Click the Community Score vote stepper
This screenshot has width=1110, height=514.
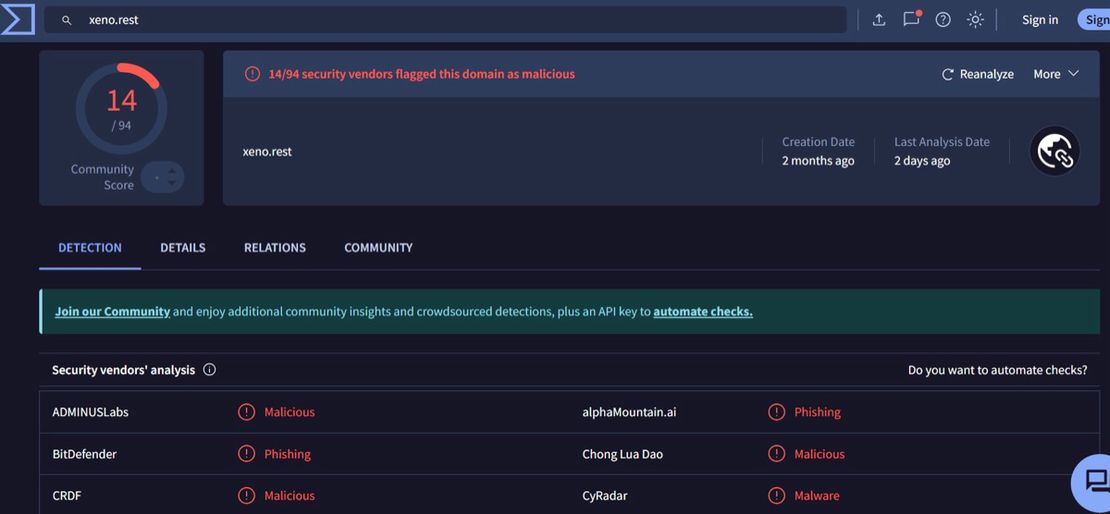pos(162,178)
